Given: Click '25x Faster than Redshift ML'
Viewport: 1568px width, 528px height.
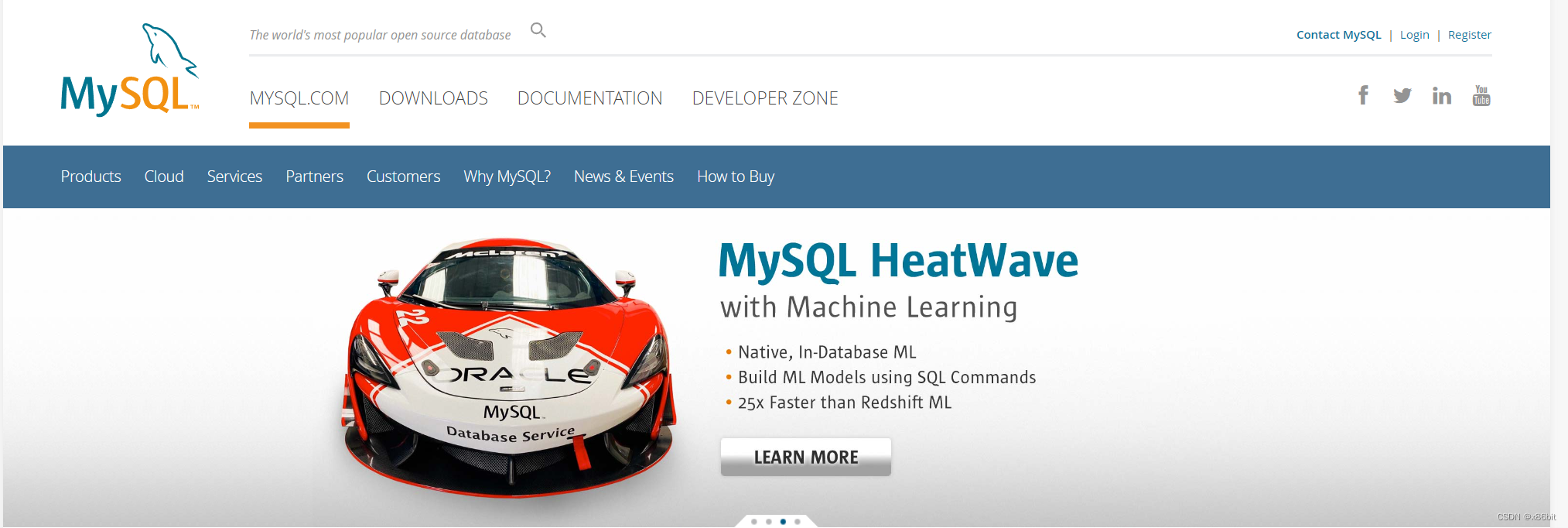Looking at the screenshot, I should click(845, 403).
